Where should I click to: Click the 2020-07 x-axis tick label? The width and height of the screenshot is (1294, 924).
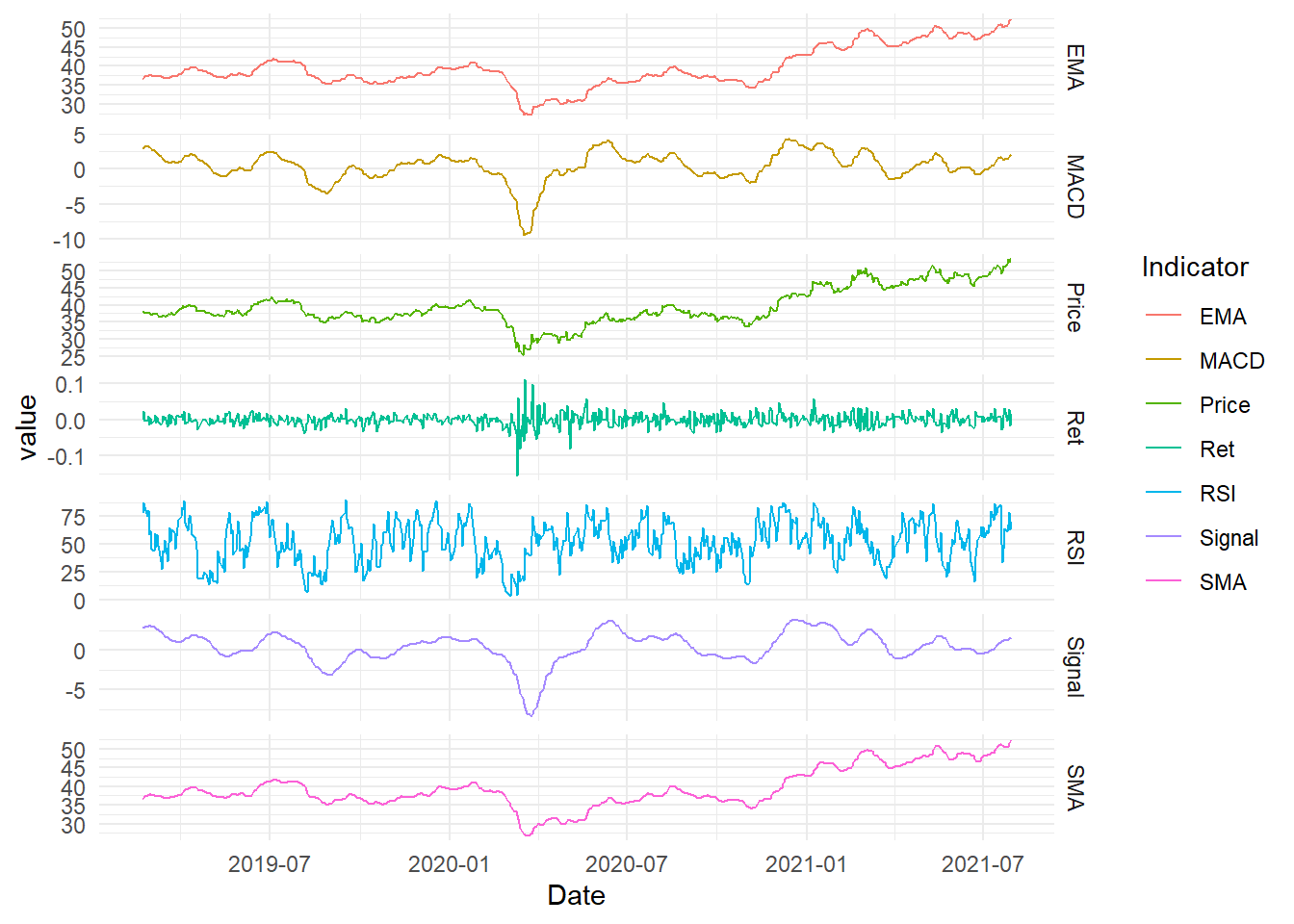(627, 863)
